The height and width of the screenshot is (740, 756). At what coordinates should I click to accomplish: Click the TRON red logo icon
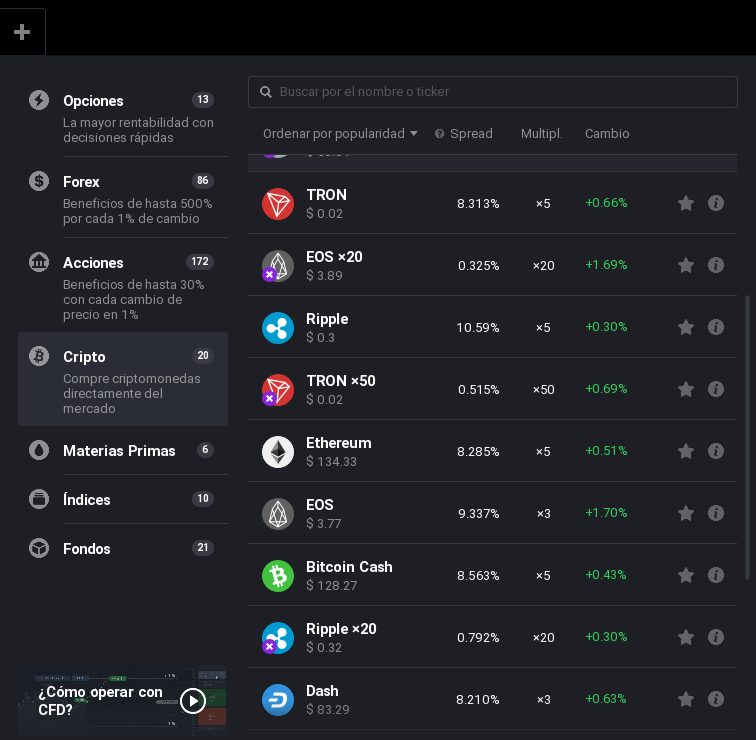[278, 203]
